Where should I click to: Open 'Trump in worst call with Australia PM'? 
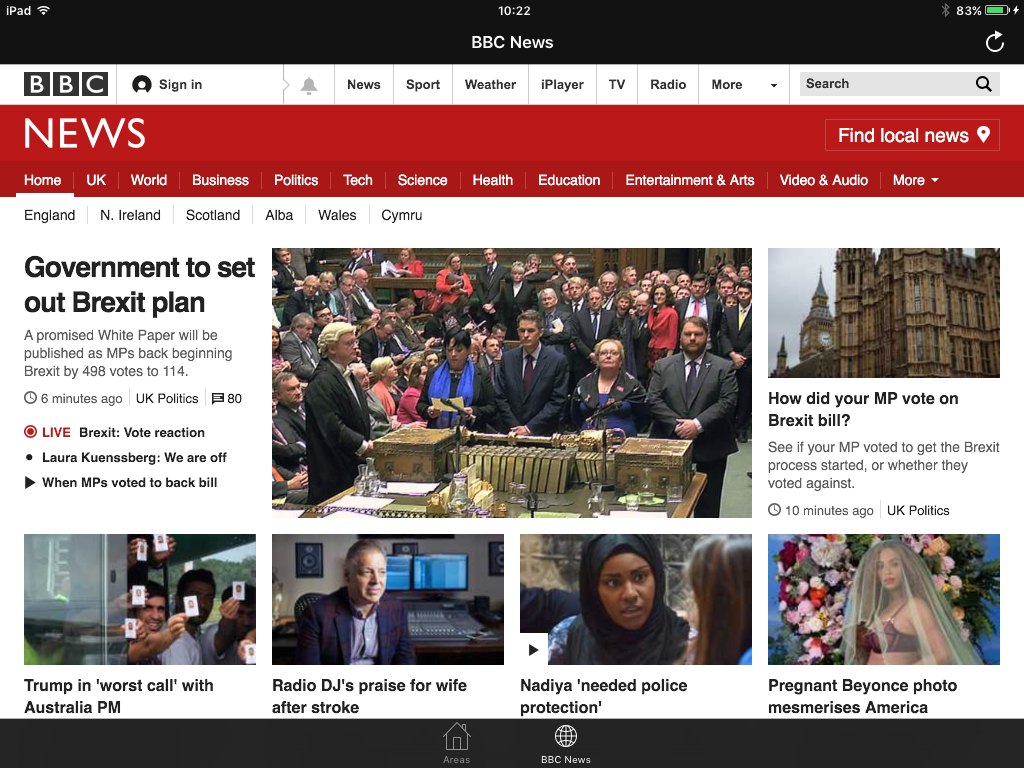pyautogui.click(x=119, y=696)
